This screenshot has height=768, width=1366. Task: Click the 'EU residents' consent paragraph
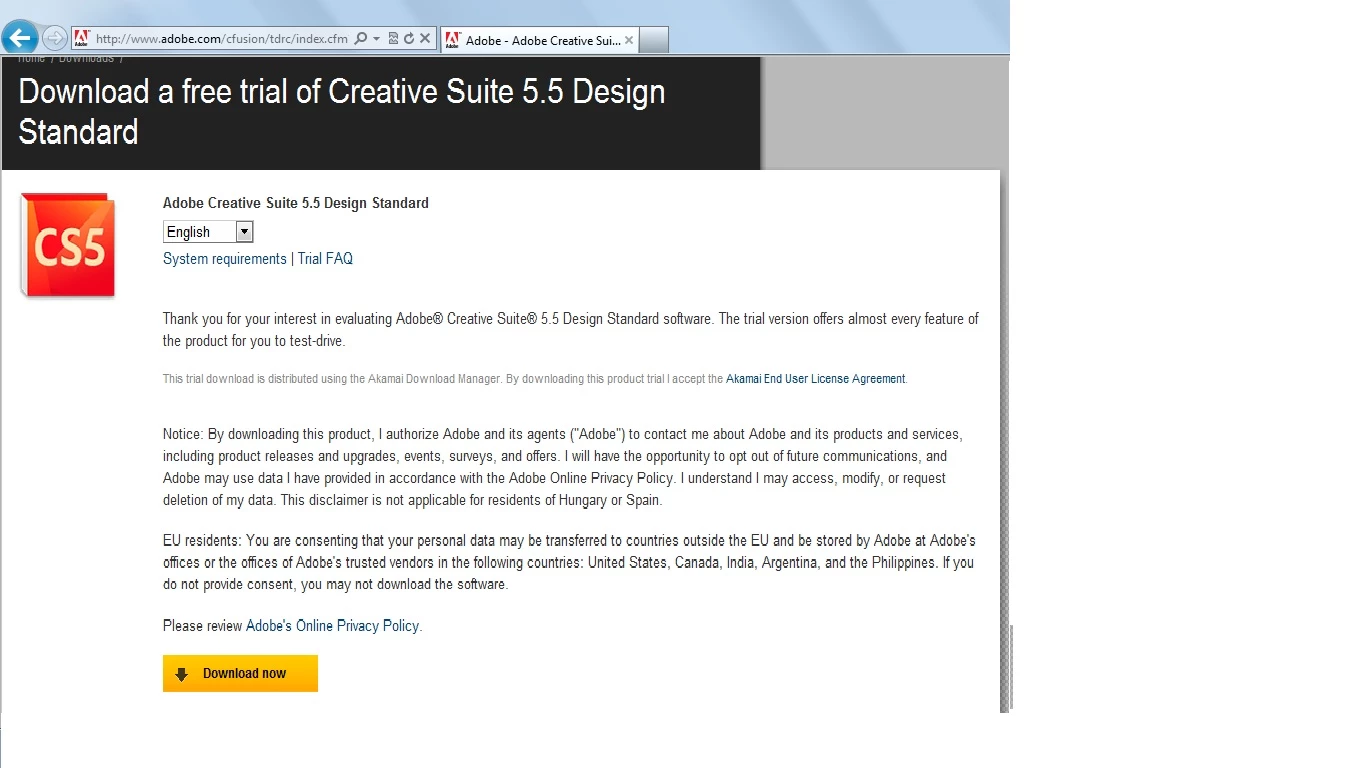pos(569,562)
